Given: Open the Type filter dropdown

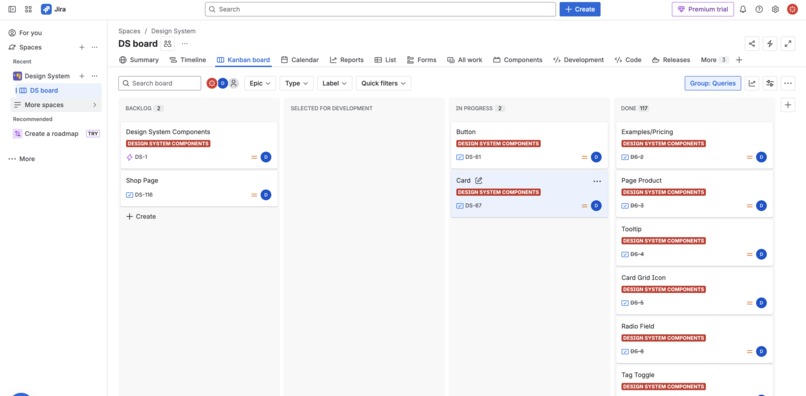Looking at the screenshot, I should click(297, 83).
